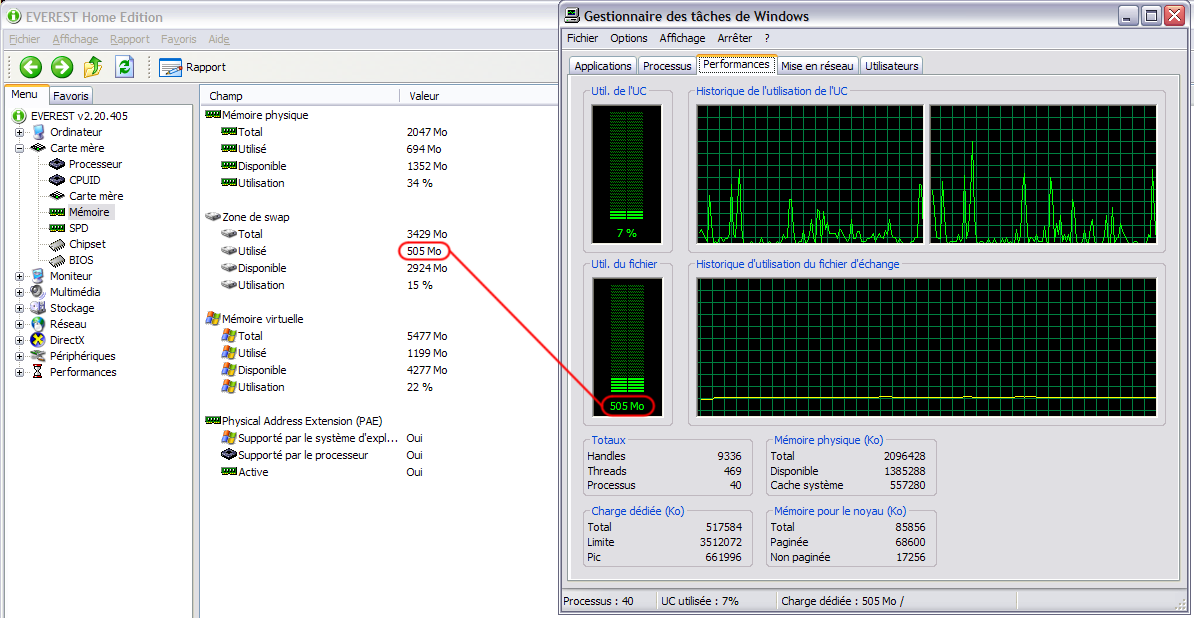Expand the Stockage tree node
Image resolution: width=1194 pixels, height=618 pixels.
[x=20, y=308]
